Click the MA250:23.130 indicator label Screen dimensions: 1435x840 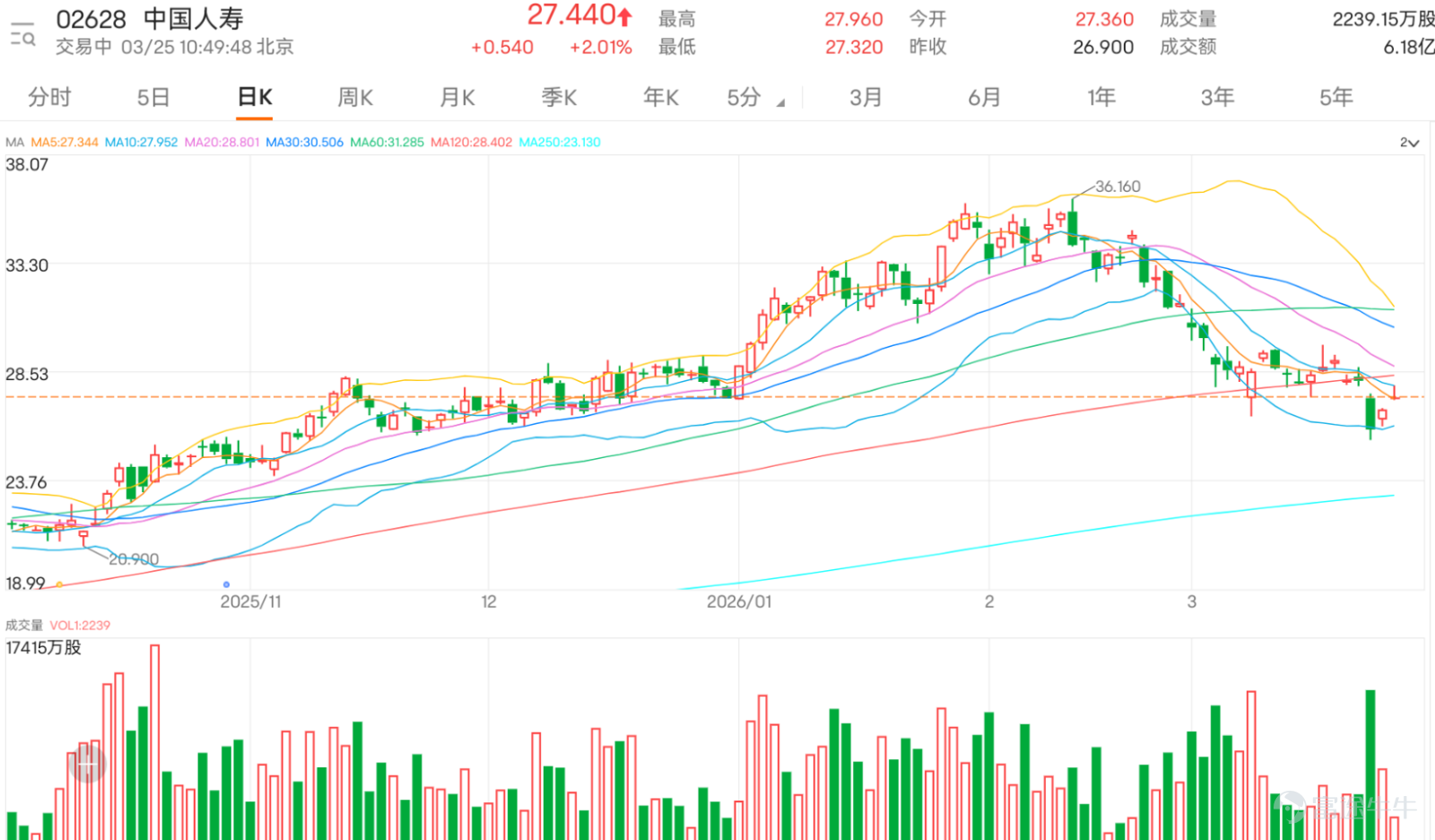tap(560, 143)
